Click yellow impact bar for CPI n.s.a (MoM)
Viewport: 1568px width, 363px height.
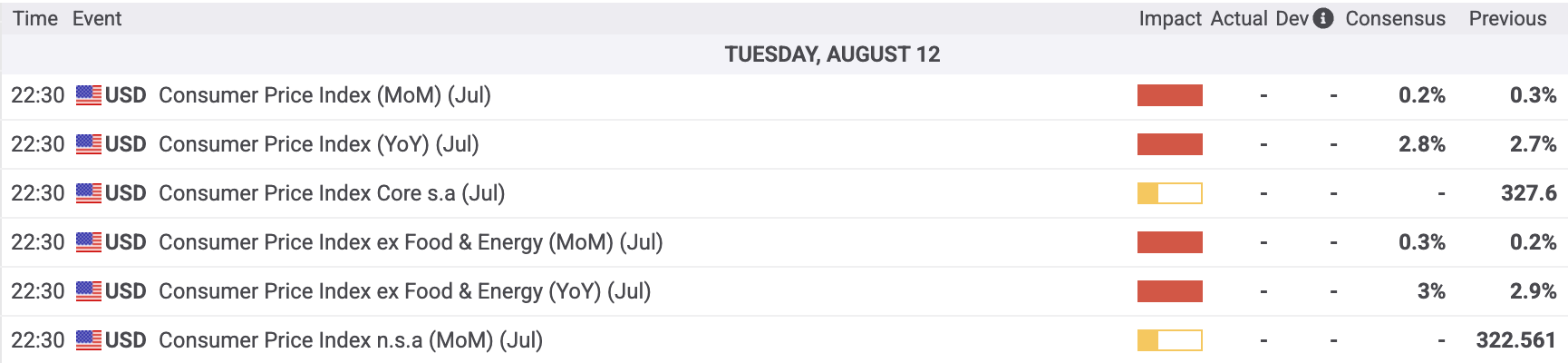pyautogui.click(x=1170, y=340)
